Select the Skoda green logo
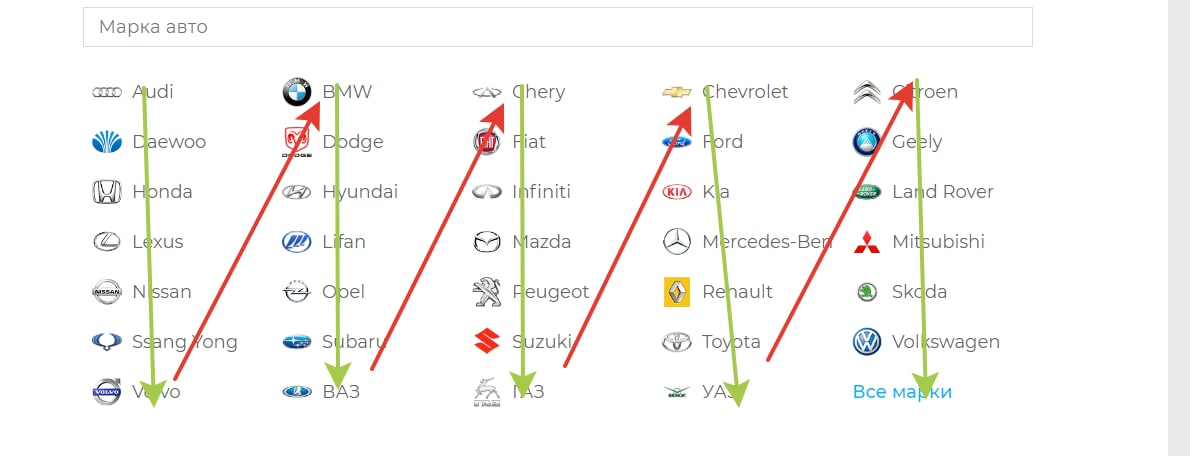The height and width of the screenshot is (456, 1190). tap(866, 292)
